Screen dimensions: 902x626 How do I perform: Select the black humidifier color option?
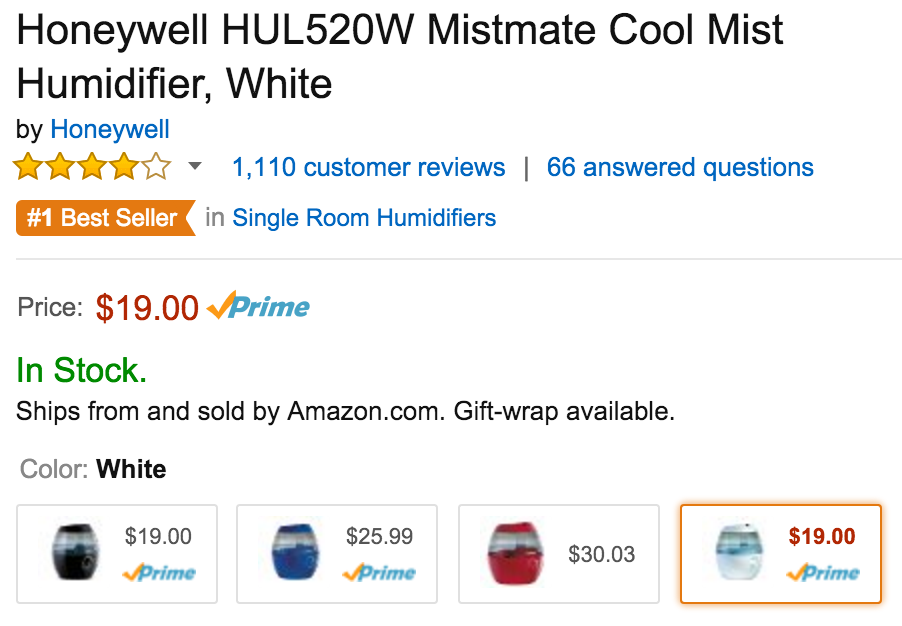(117, 554)
